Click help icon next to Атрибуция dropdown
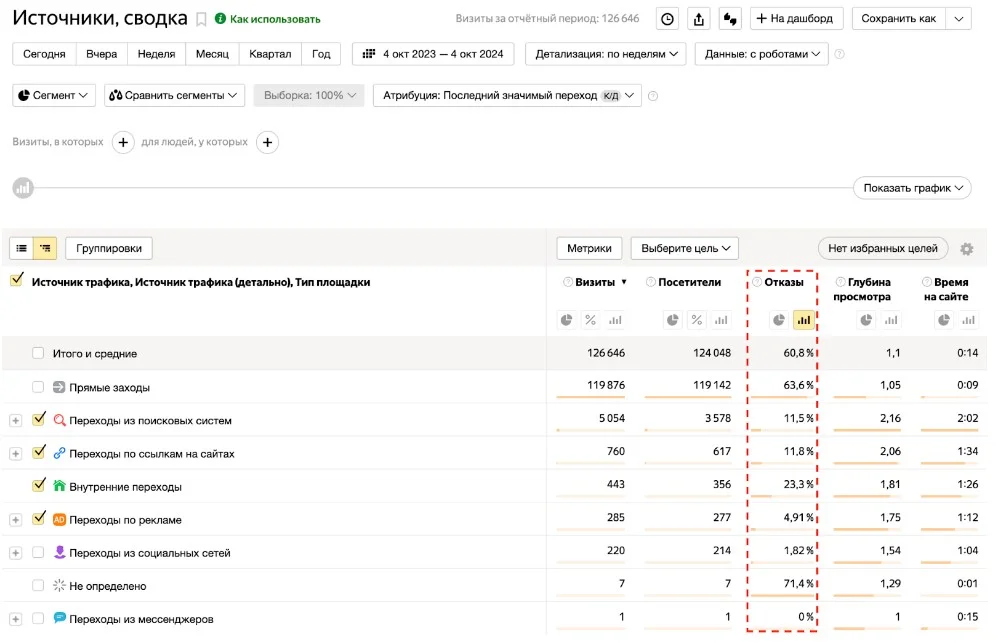Screen dimensions: 997x643 (652, 96)
